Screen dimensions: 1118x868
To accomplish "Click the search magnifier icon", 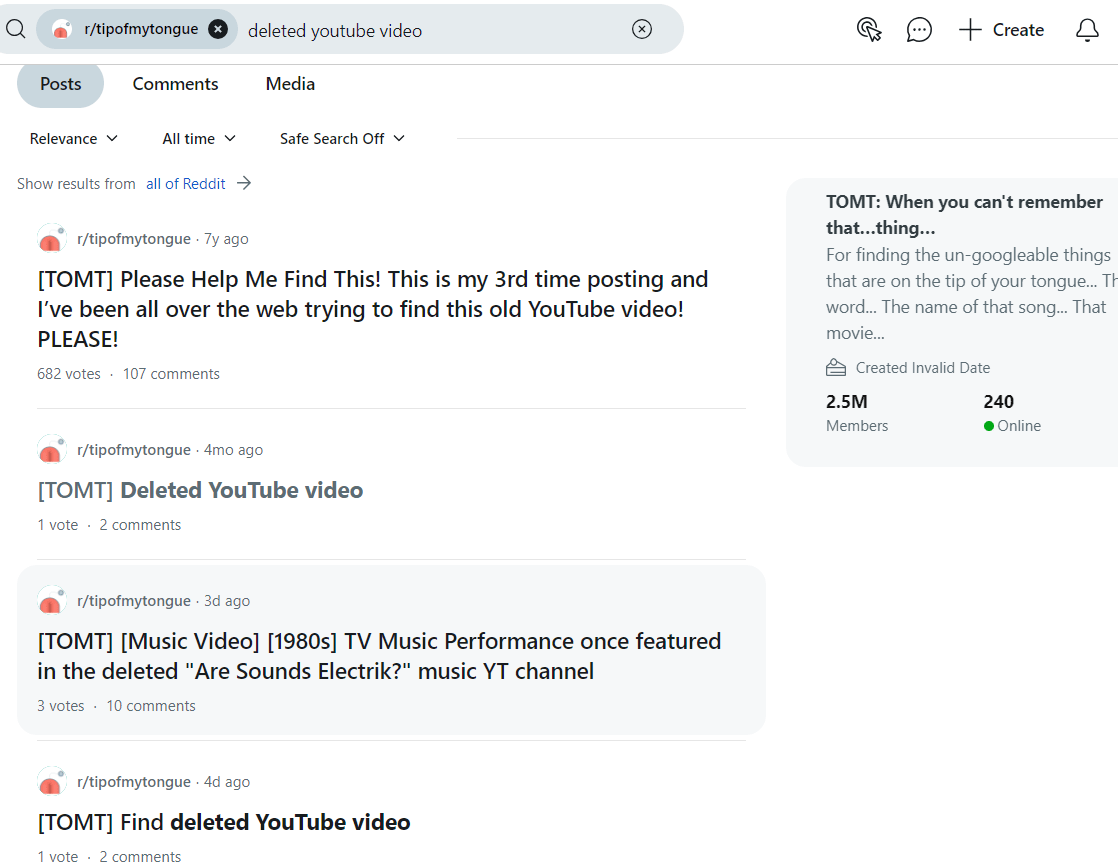I will tap(15, 29).
